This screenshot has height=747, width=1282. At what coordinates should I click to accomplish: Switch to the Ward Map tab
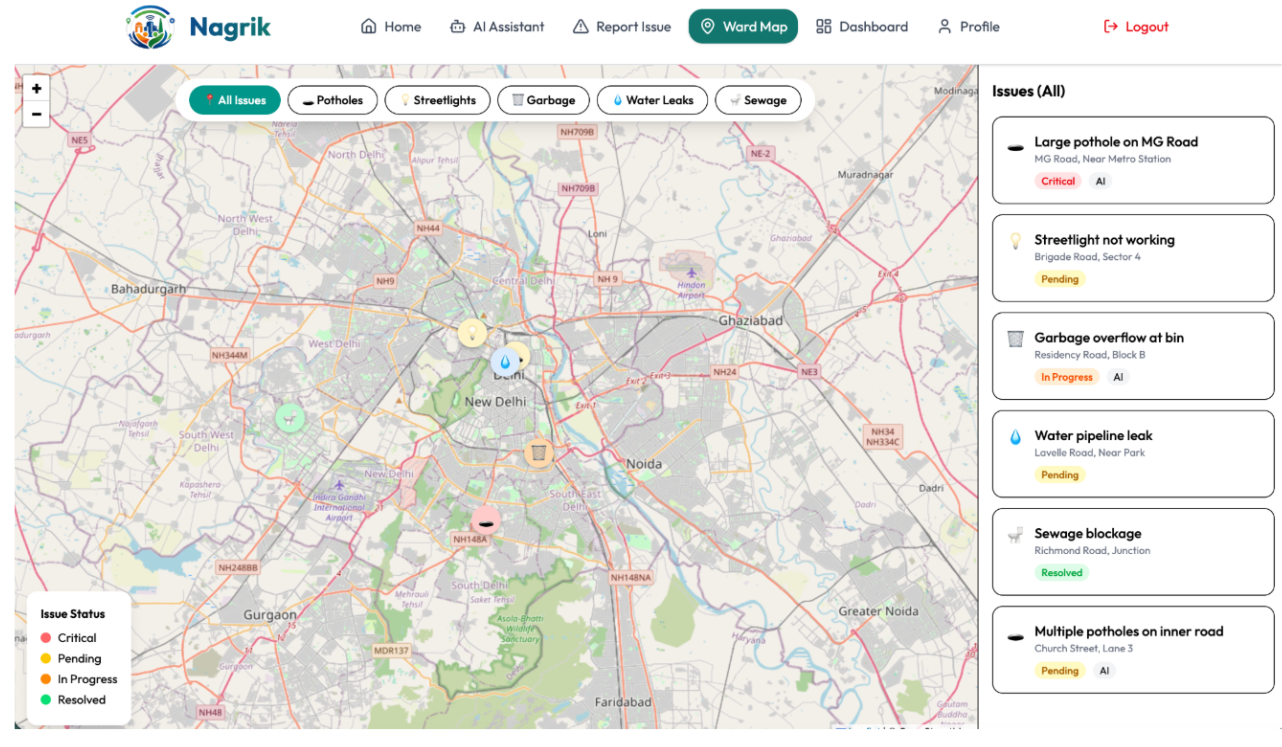coord(743,27)
